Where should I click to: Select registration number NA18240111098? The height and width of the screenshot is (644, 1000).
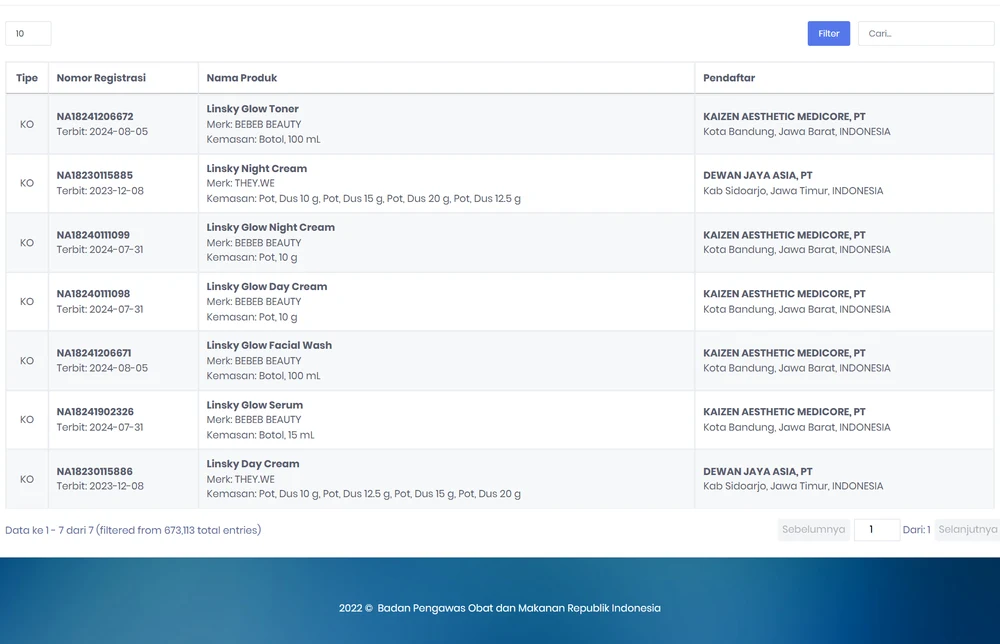(93, 294)
